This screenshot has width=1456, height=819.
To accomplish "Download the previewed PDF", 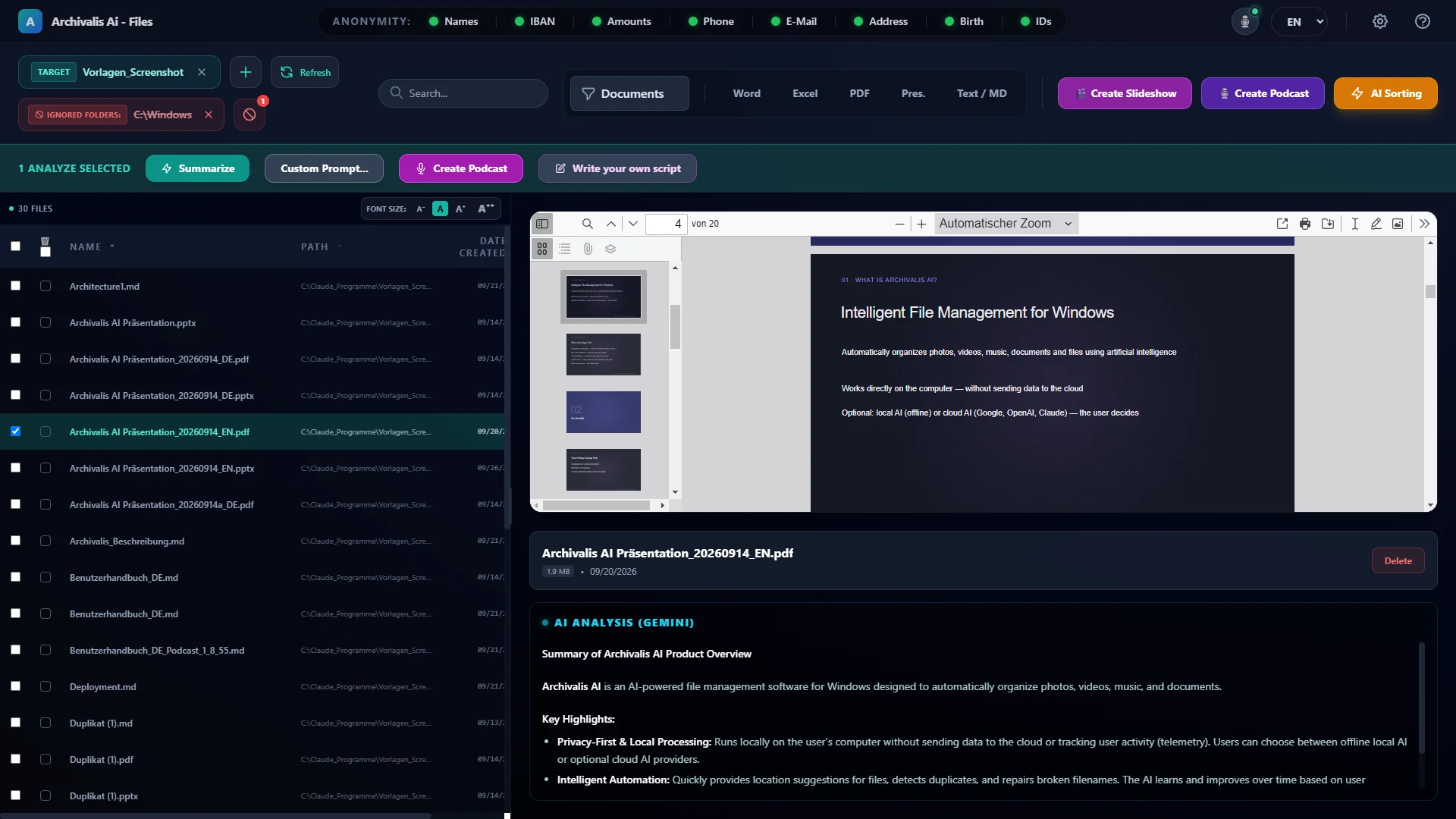I will pos(1328,224).
